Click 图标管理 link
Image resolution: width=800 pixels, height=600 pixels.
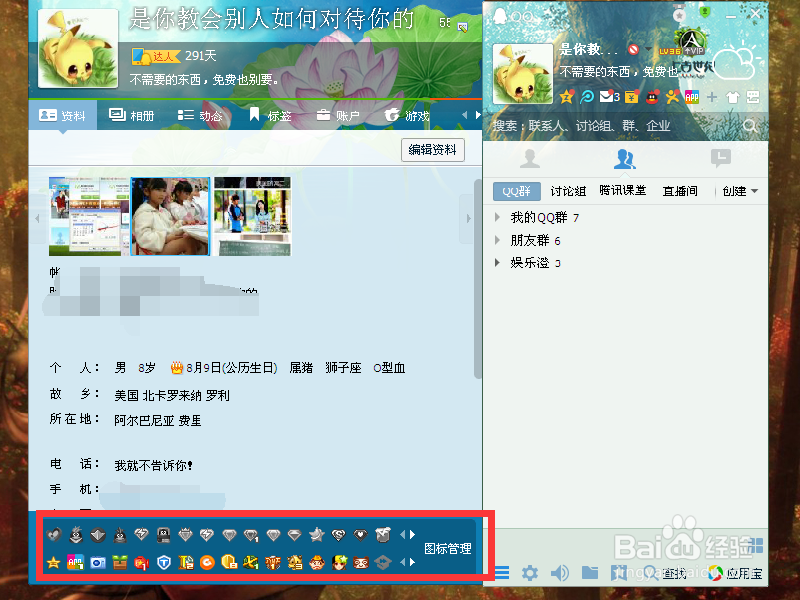click(447, 548)
